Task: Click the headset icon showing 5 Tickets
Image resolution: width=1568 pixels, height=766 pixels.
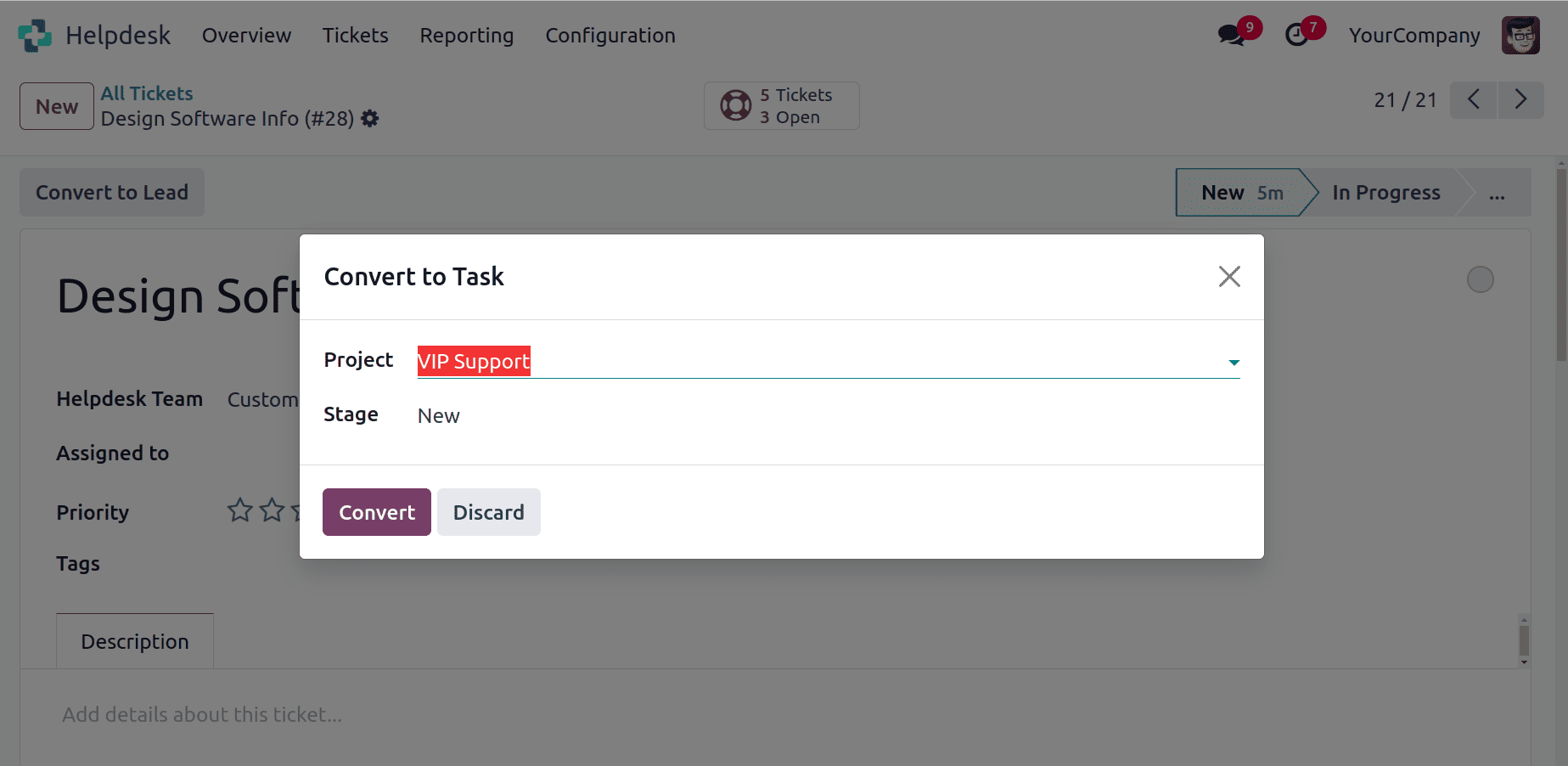Action: pyautogui.click(x=735, y=104)
